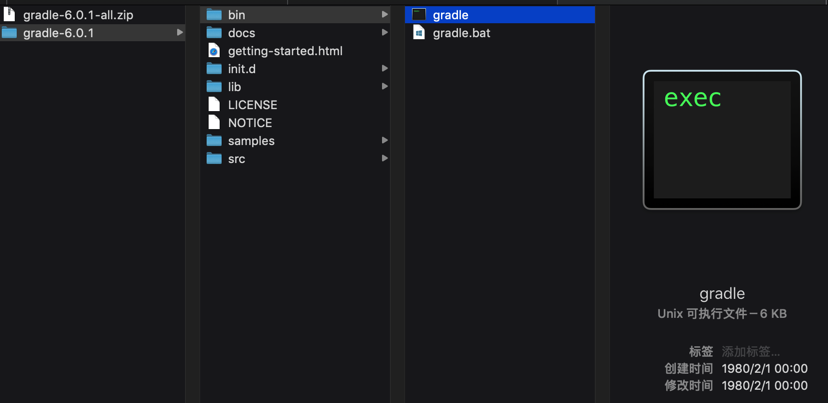Select the lib folder icon
The image size is (828, 403).
coord(214,87)
